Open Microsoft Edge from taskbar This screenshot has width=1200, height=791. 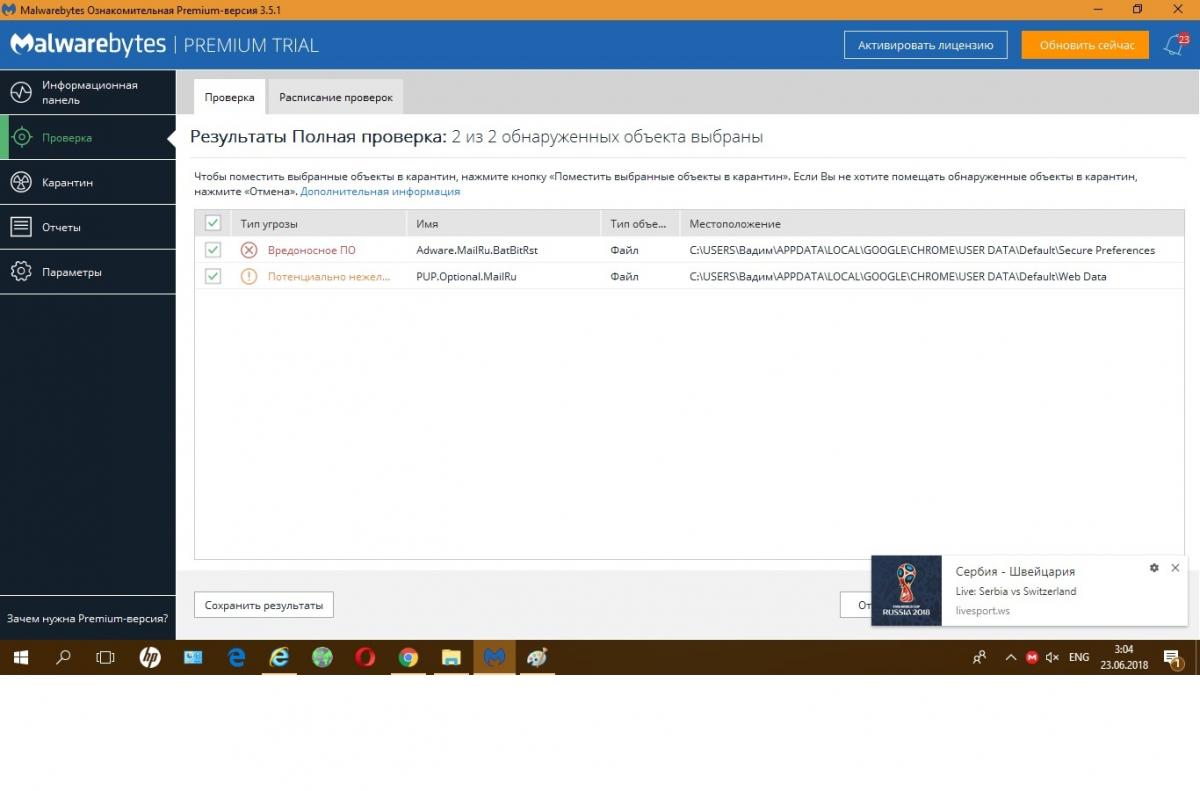click(236, 657)
